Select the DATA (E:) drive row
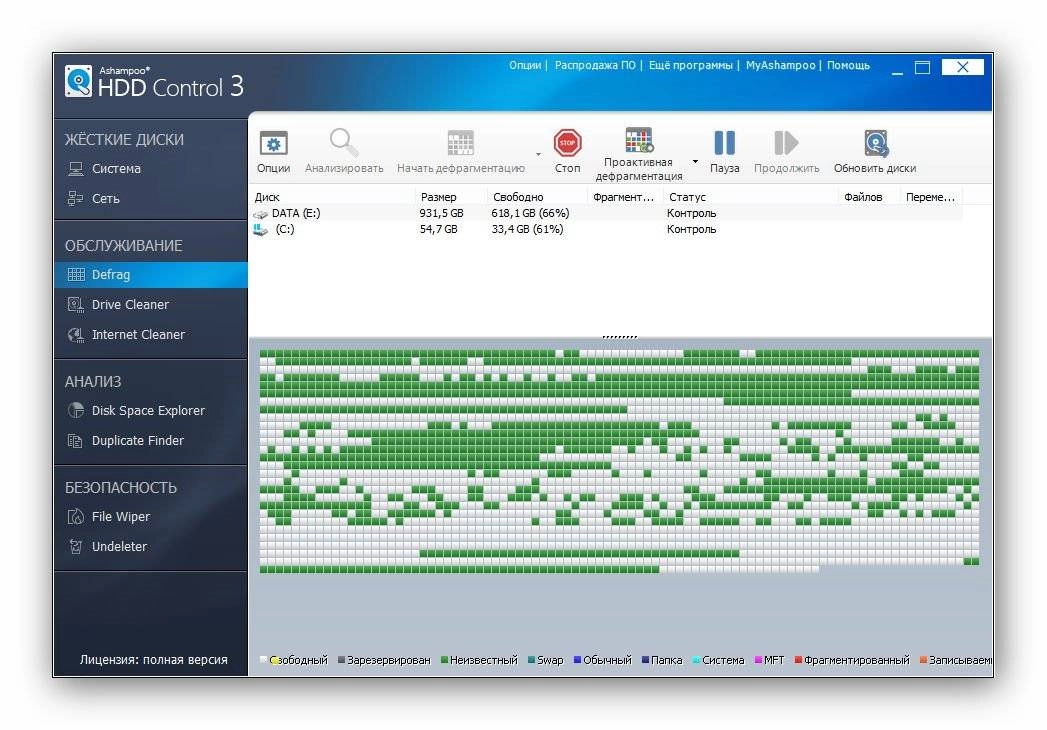This screenshot has width=1047, height=730. pos(607,213)
